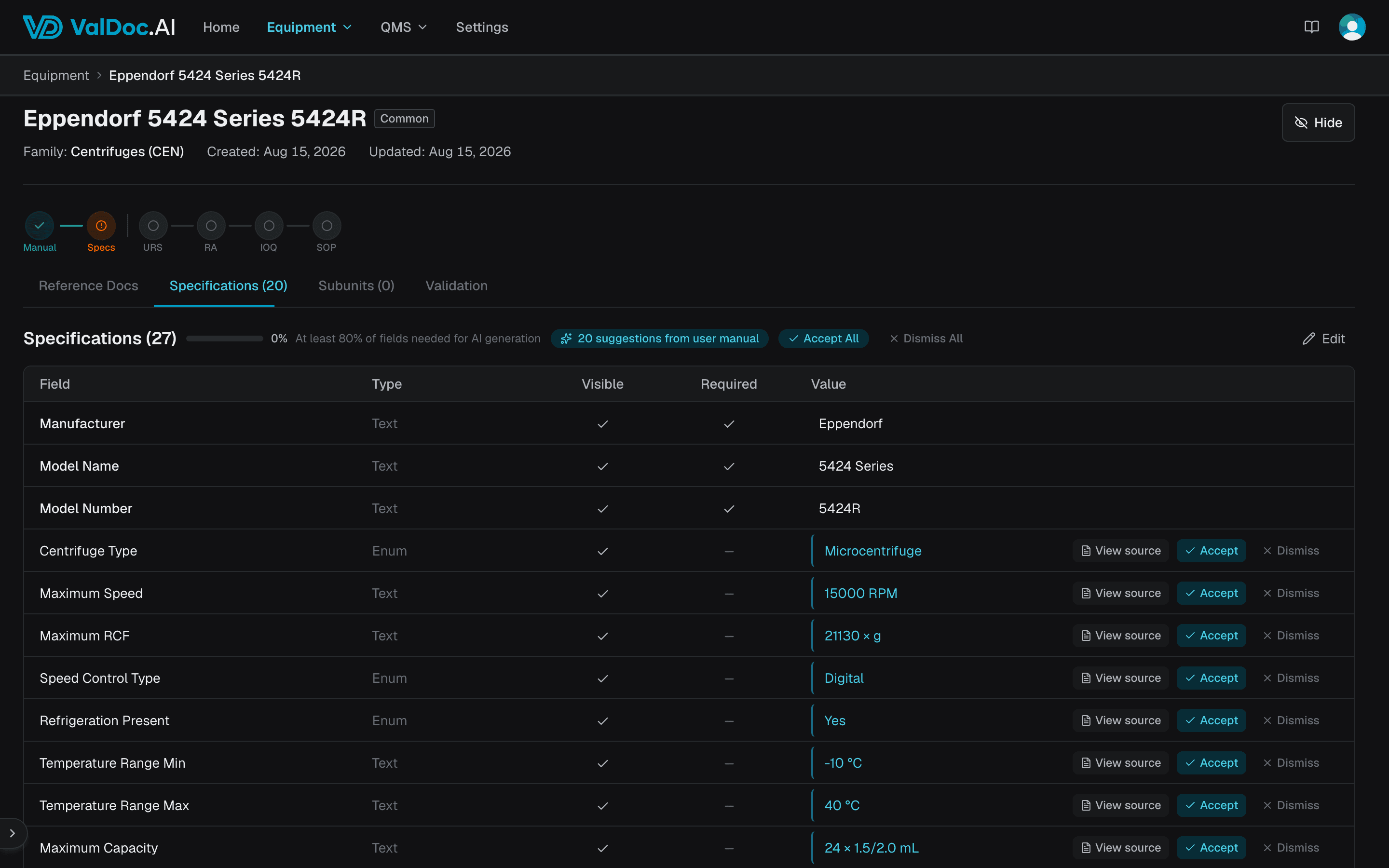
Task: Click Equipment breadcrumb link
Action: pos(56,75)
